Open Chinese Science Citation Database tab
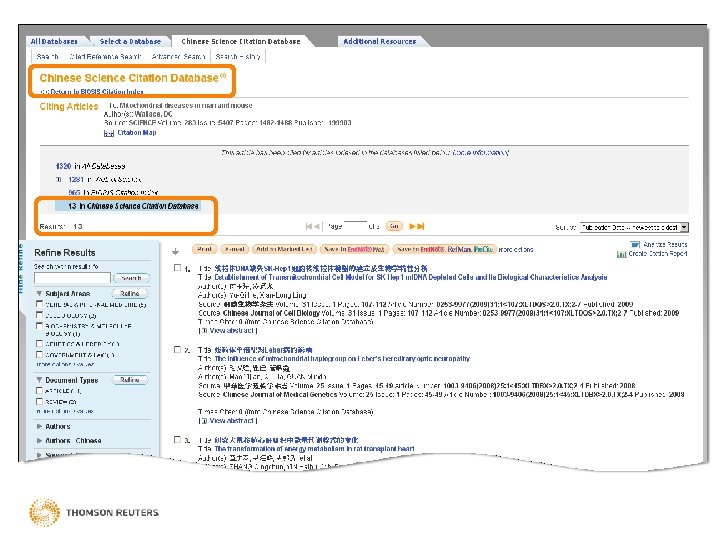 pyautogui.click(x=241, y=41)
